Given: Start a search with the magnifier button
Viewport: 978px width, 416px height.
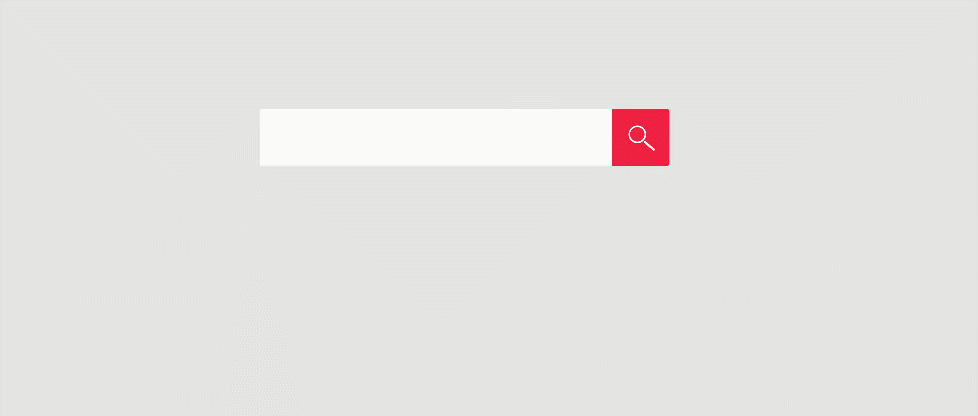Looking at the screenshot, I should coord(641,137).
